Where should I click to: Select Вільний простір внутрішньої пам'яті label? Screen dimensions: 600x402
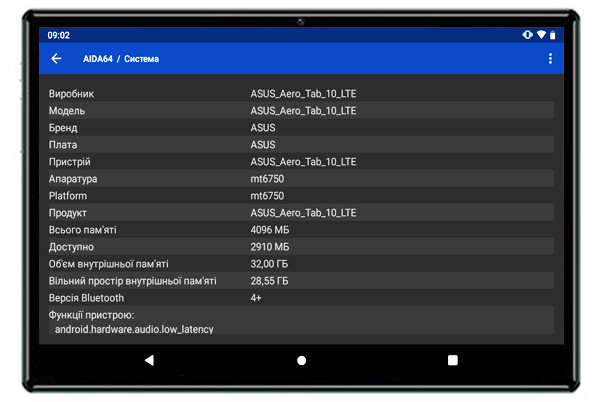[x=132, y=281]
